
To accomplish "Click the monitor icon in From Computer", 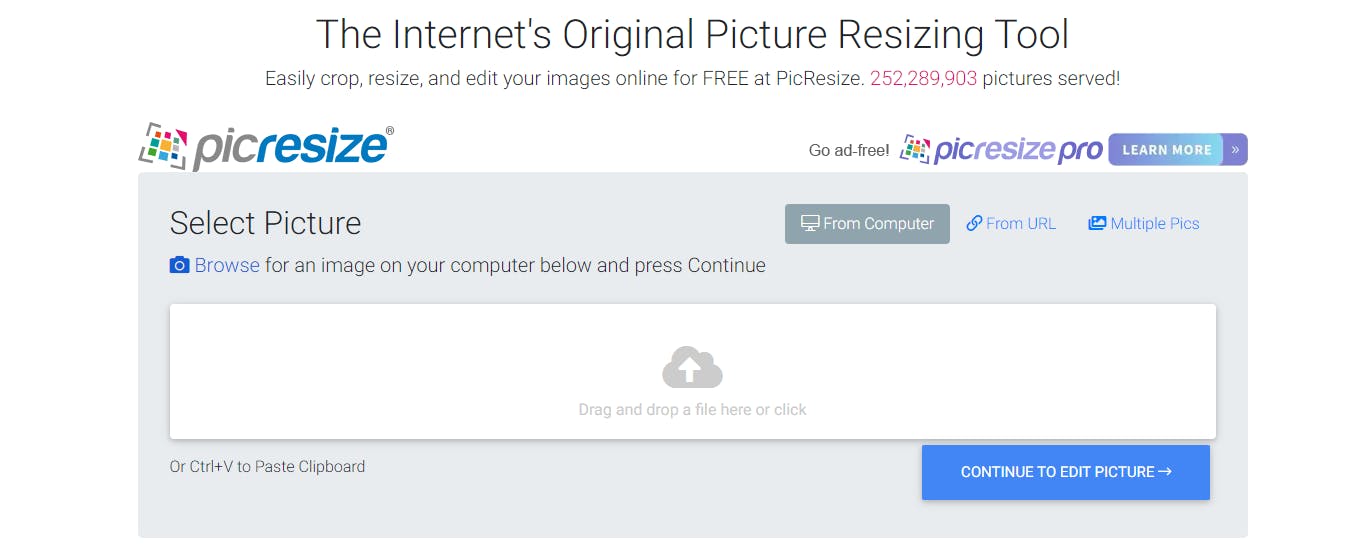I will pos(810,224).
